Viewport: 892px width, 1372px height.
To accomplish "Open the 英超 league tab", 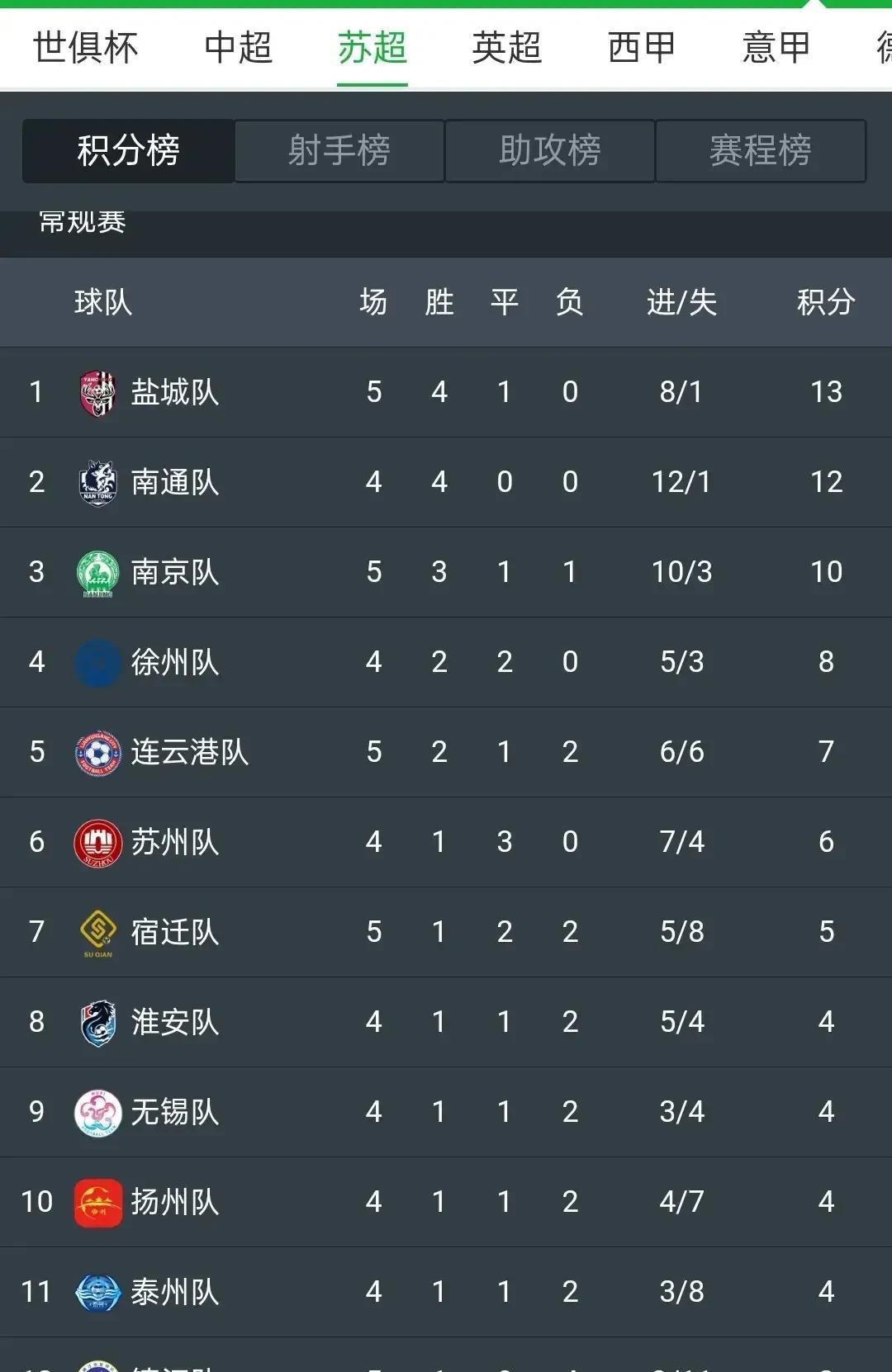I will [x=507, y=48].
